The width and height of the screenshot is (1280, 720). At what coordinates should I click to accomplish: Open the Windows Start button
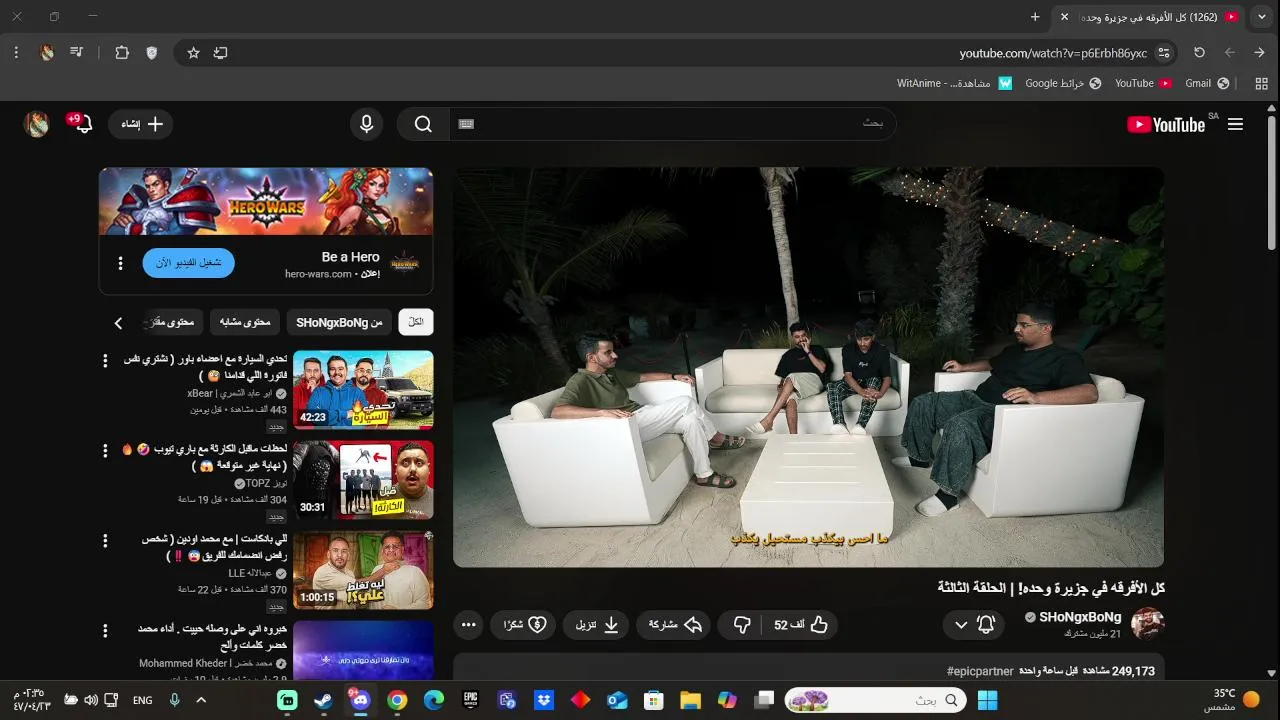pyautogui.click(x=987, y=700)
